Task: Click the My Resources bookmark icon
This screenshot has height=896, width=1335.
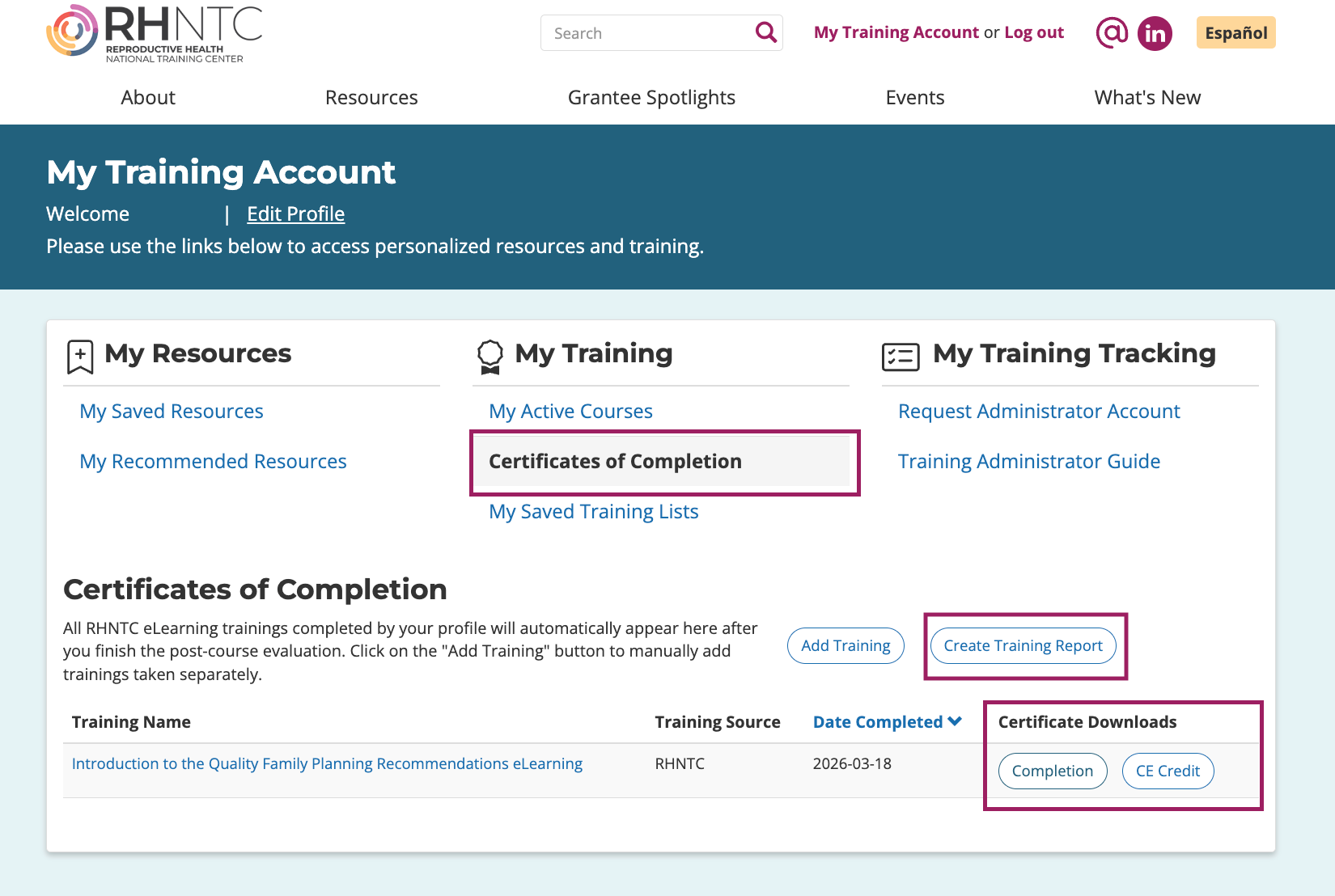Action: [79, 356]
